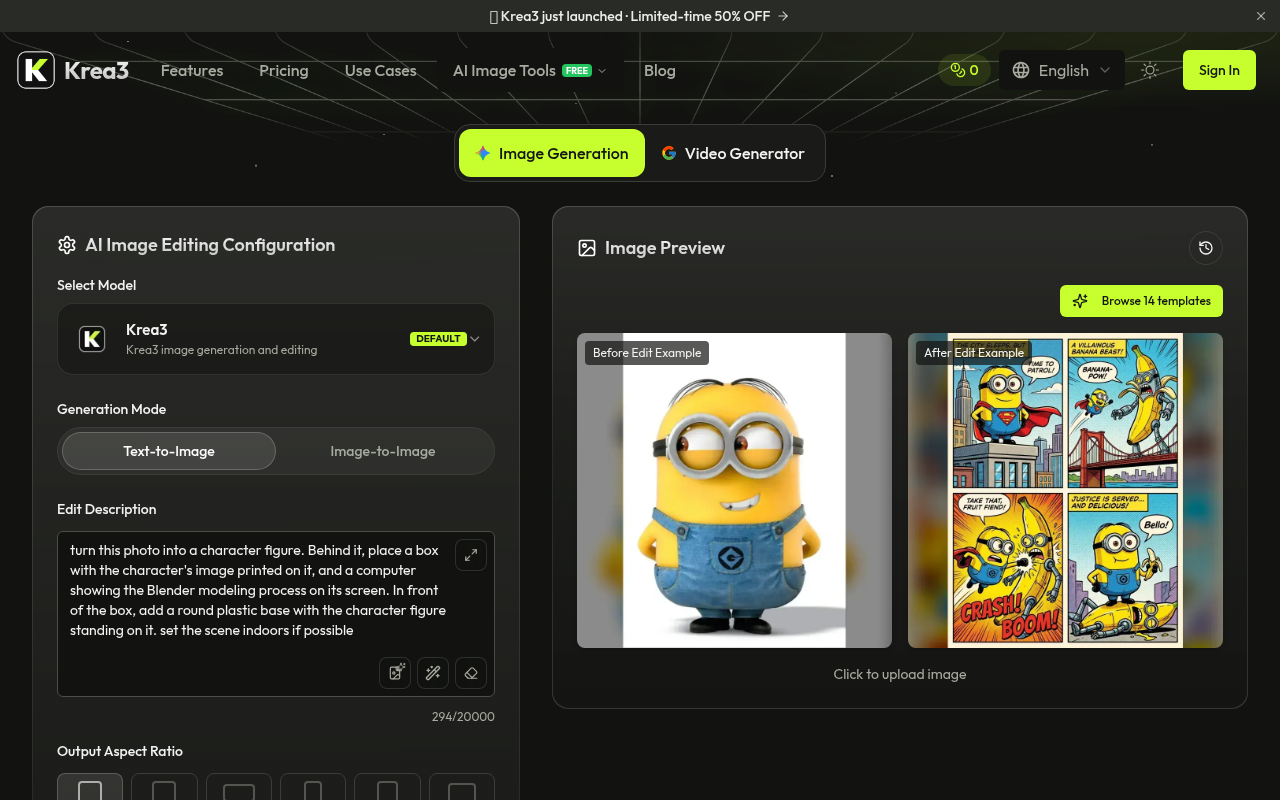1280x800 pixels.
Task: Click the 'Generation Mode' label
Action: [112, 409]
